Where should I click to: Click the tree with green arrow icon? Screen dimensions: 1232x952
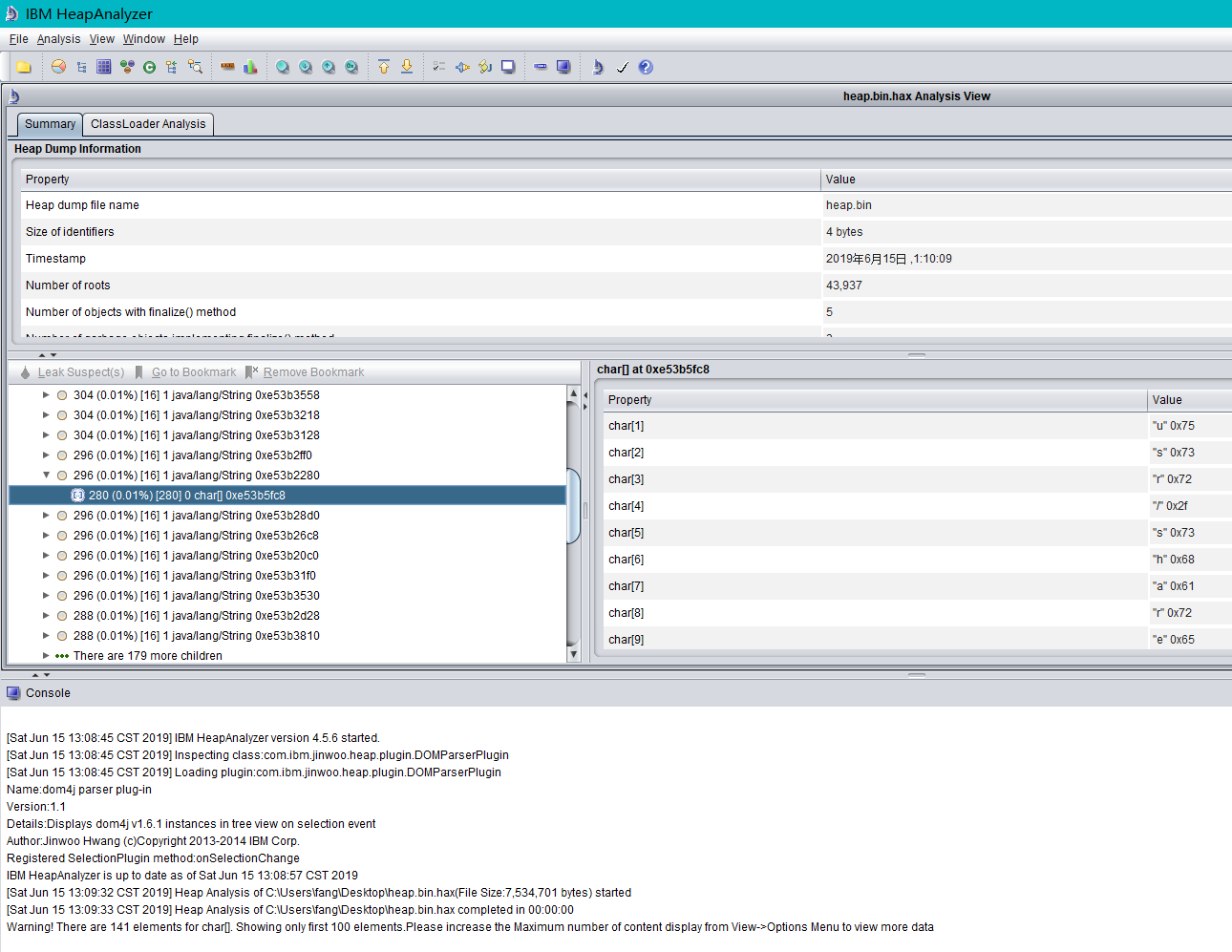172,67
